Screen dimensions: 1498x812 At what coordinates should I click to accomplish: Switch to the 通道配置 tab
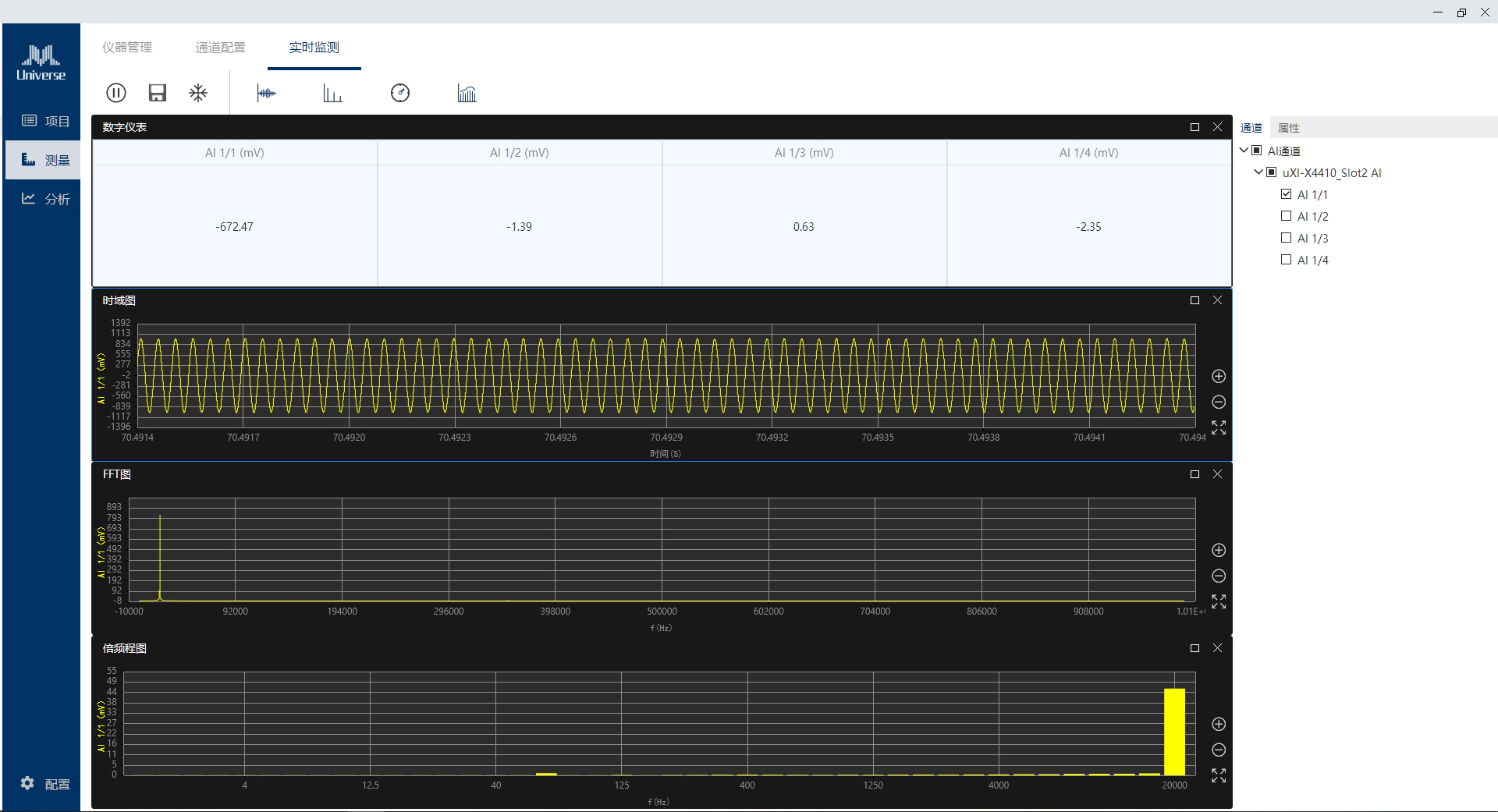pyautogui.click(x=220, y=48)
